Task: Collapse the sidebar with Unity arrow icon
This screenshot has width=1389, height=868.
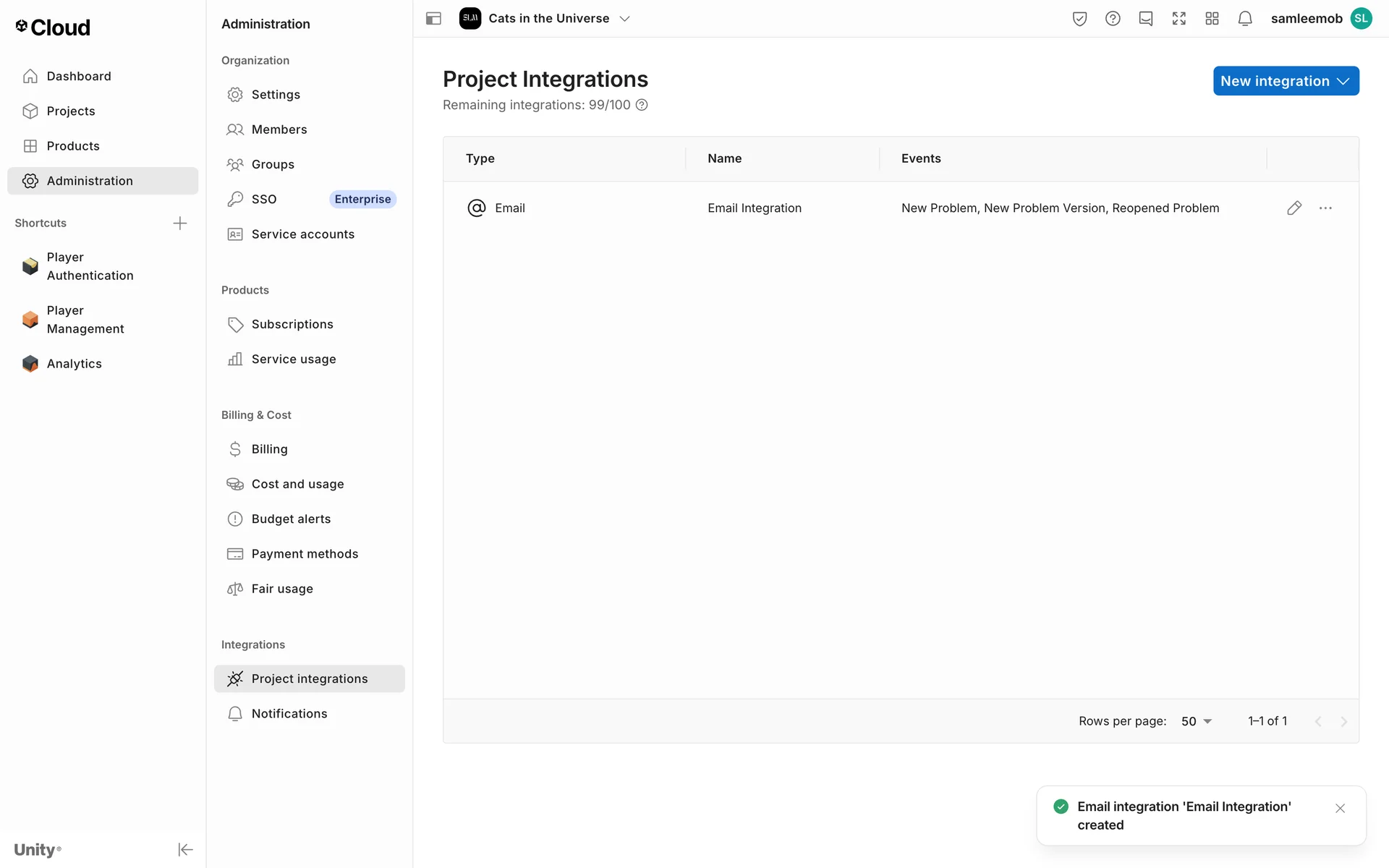Action: coord(185,849)
